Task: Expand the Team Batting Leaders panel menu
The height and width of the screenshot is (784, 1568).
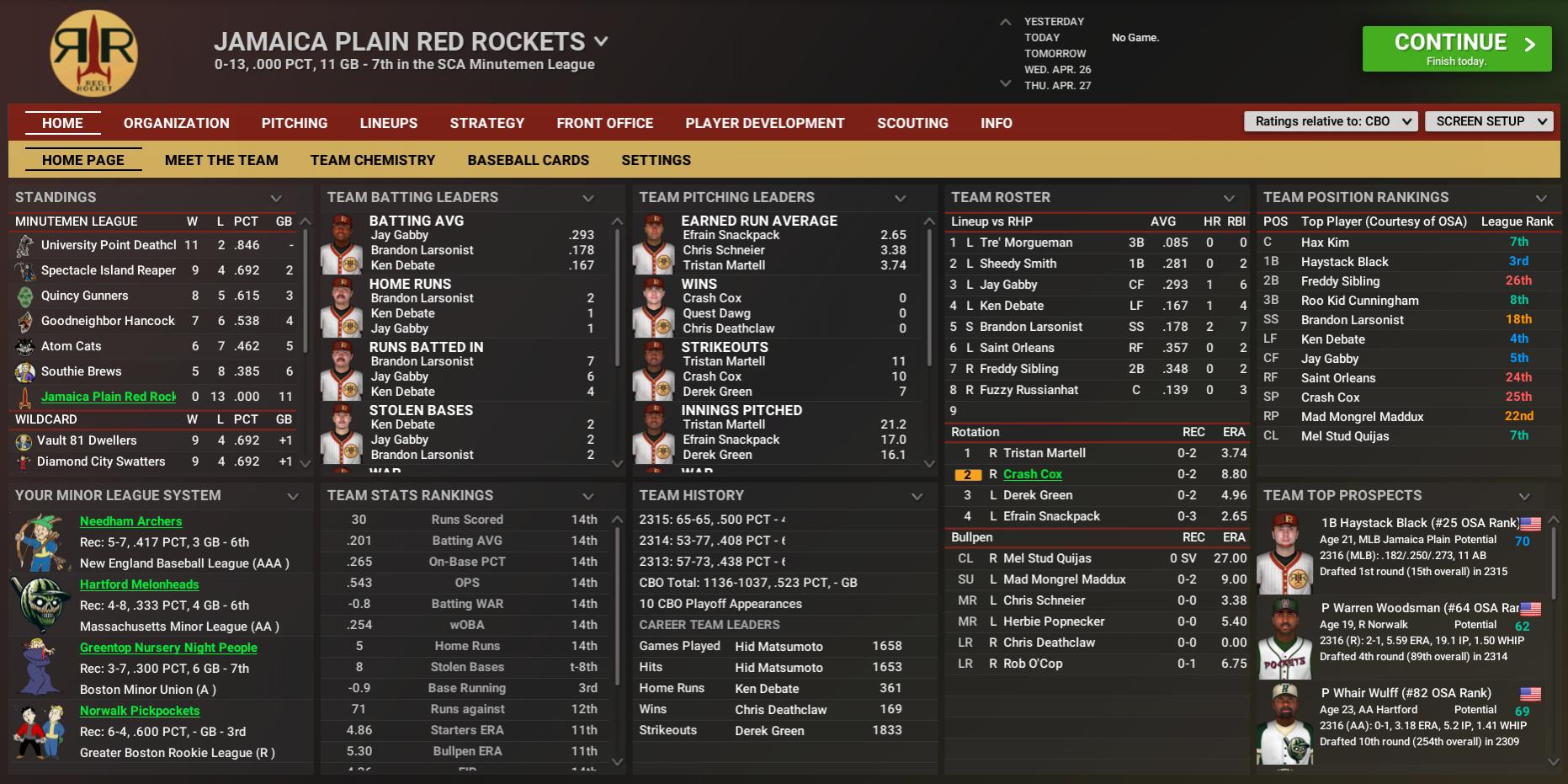Action: coord(588,198)
